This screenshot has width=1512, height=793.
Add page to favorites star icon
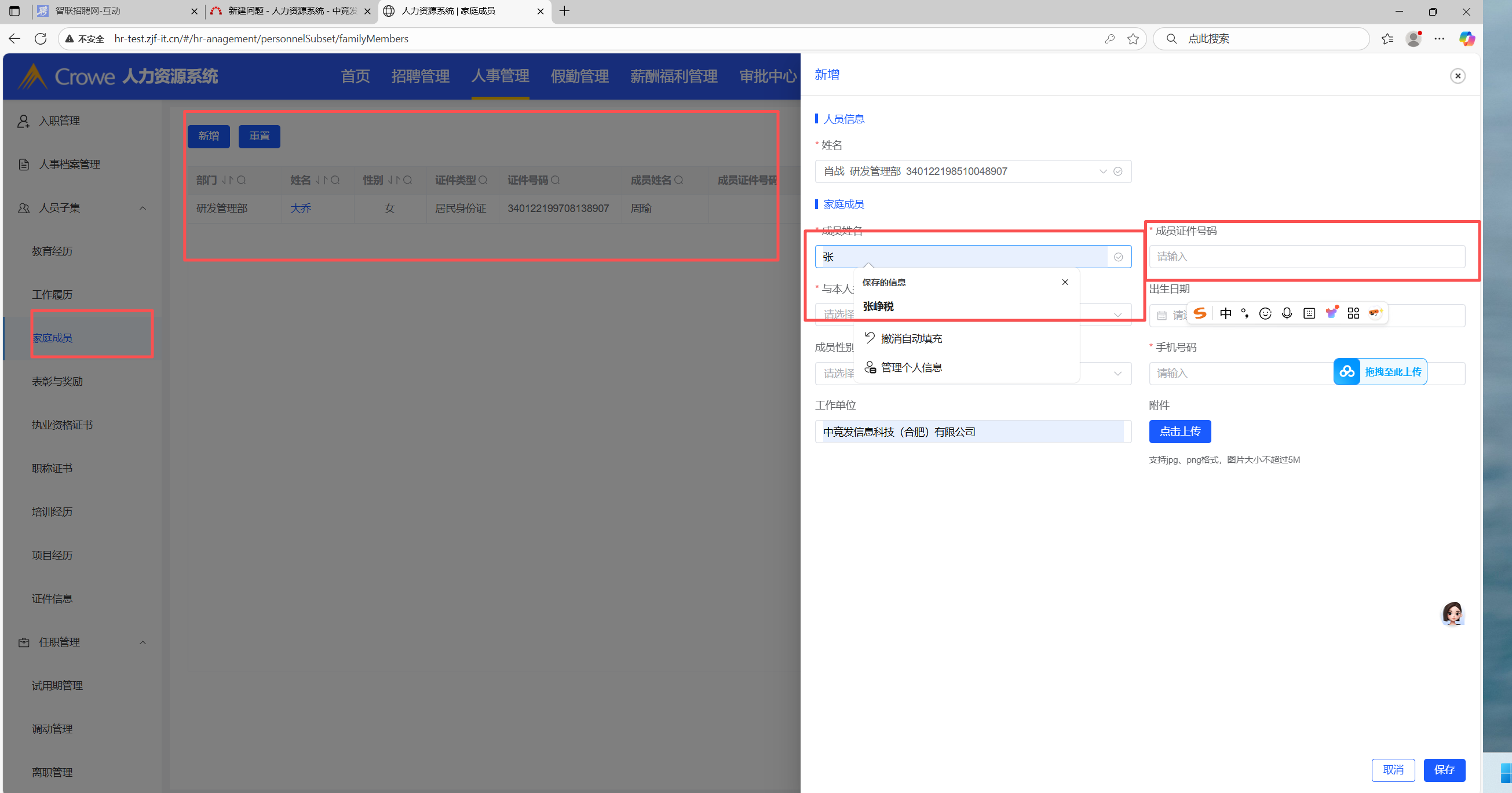(1133, 39)
